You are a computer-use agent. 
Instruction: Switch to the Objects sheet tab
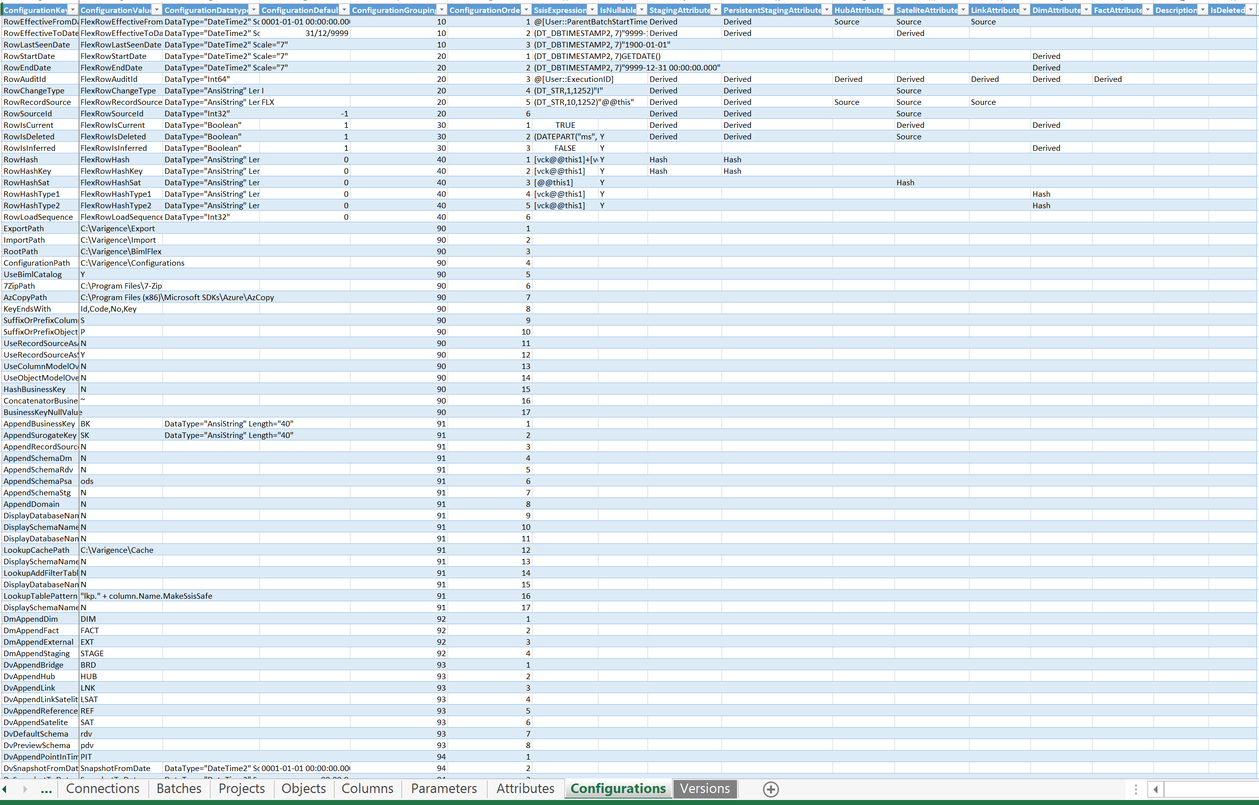click(x=304, y=789)
